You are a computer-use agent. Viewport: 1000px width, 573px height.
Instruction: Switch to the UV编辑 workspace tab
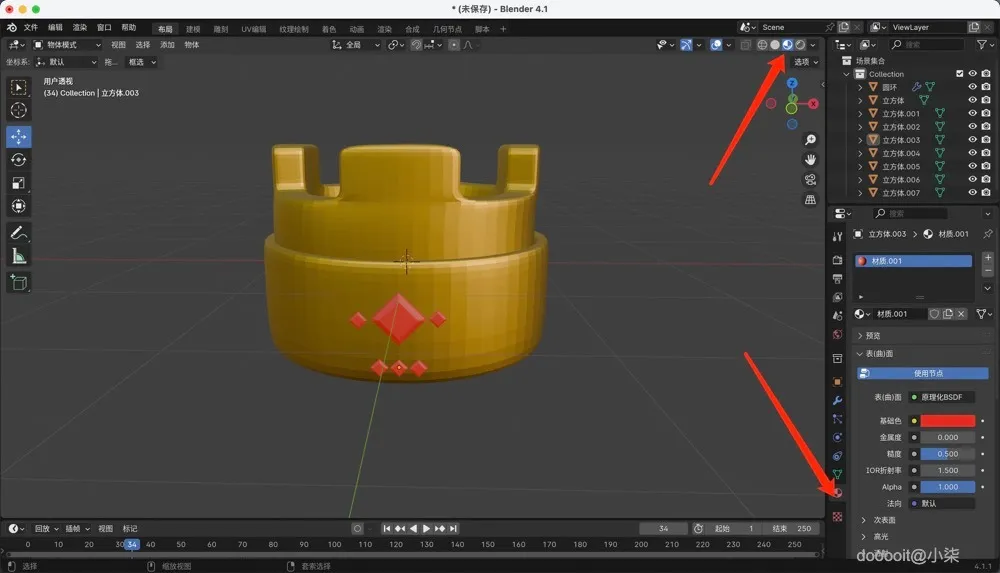[x=253, y=29]
